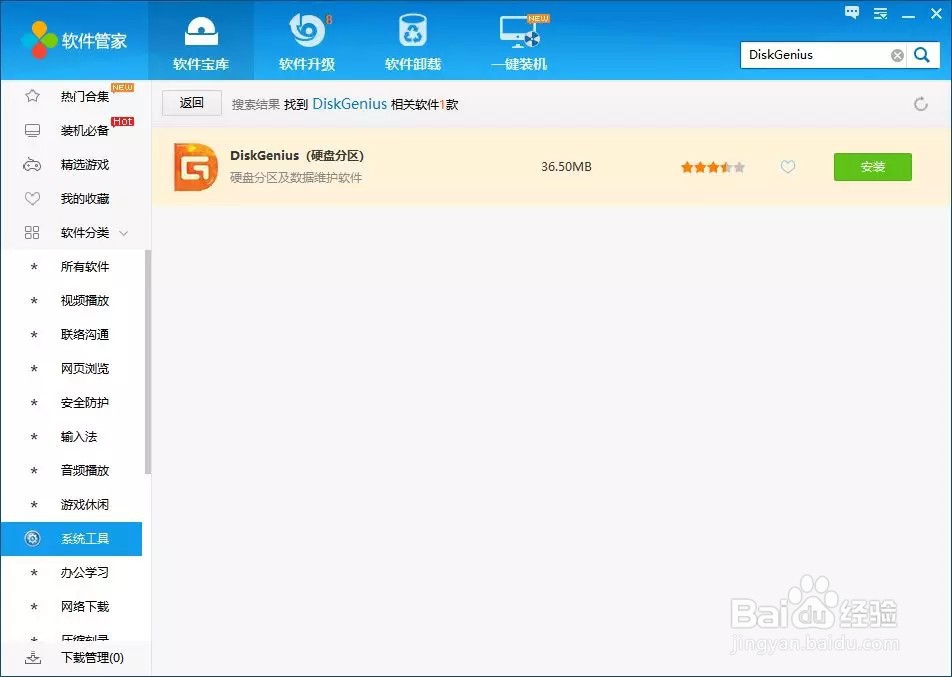Click the 返回 back button
952x677 pixels.
[192, 103]
